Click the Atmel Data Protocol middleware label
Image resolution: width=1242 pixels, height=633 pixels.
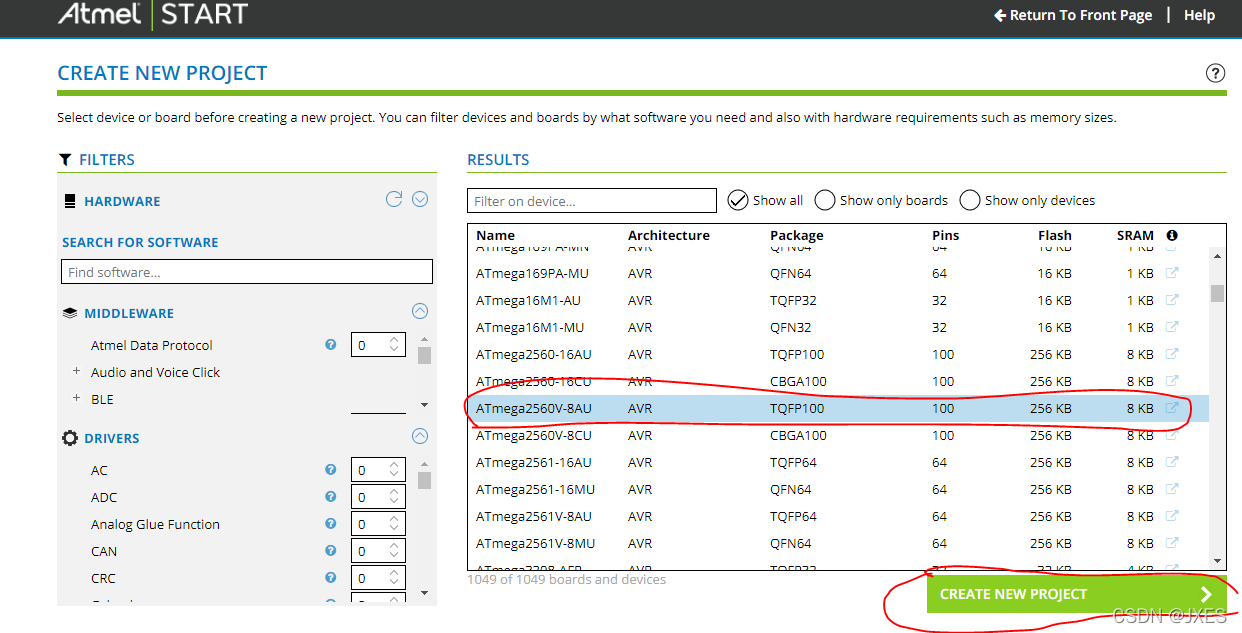[x=152, y=345]
